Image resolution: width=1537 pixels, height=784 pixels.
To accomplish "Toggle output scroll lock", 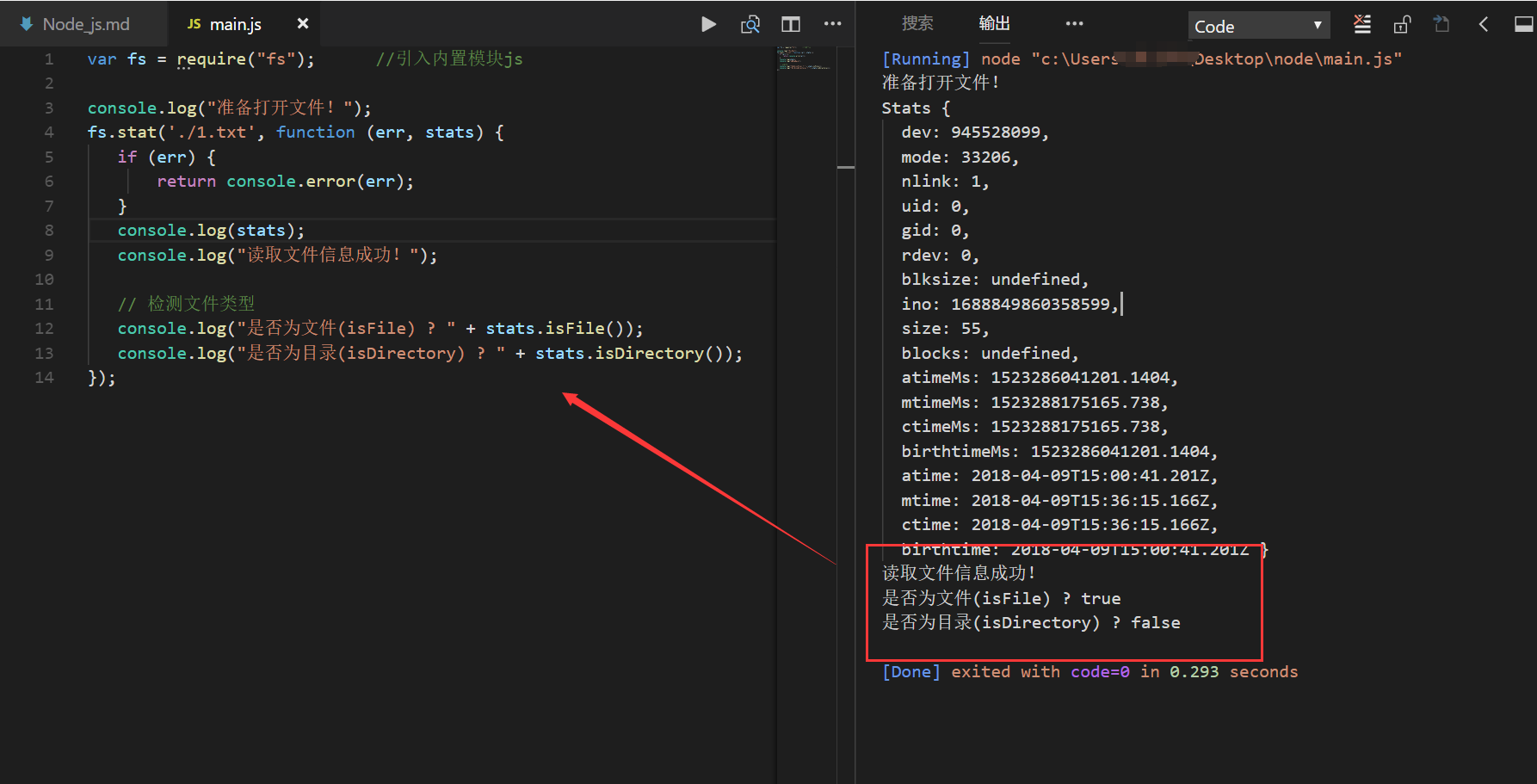I will 1402,24.
